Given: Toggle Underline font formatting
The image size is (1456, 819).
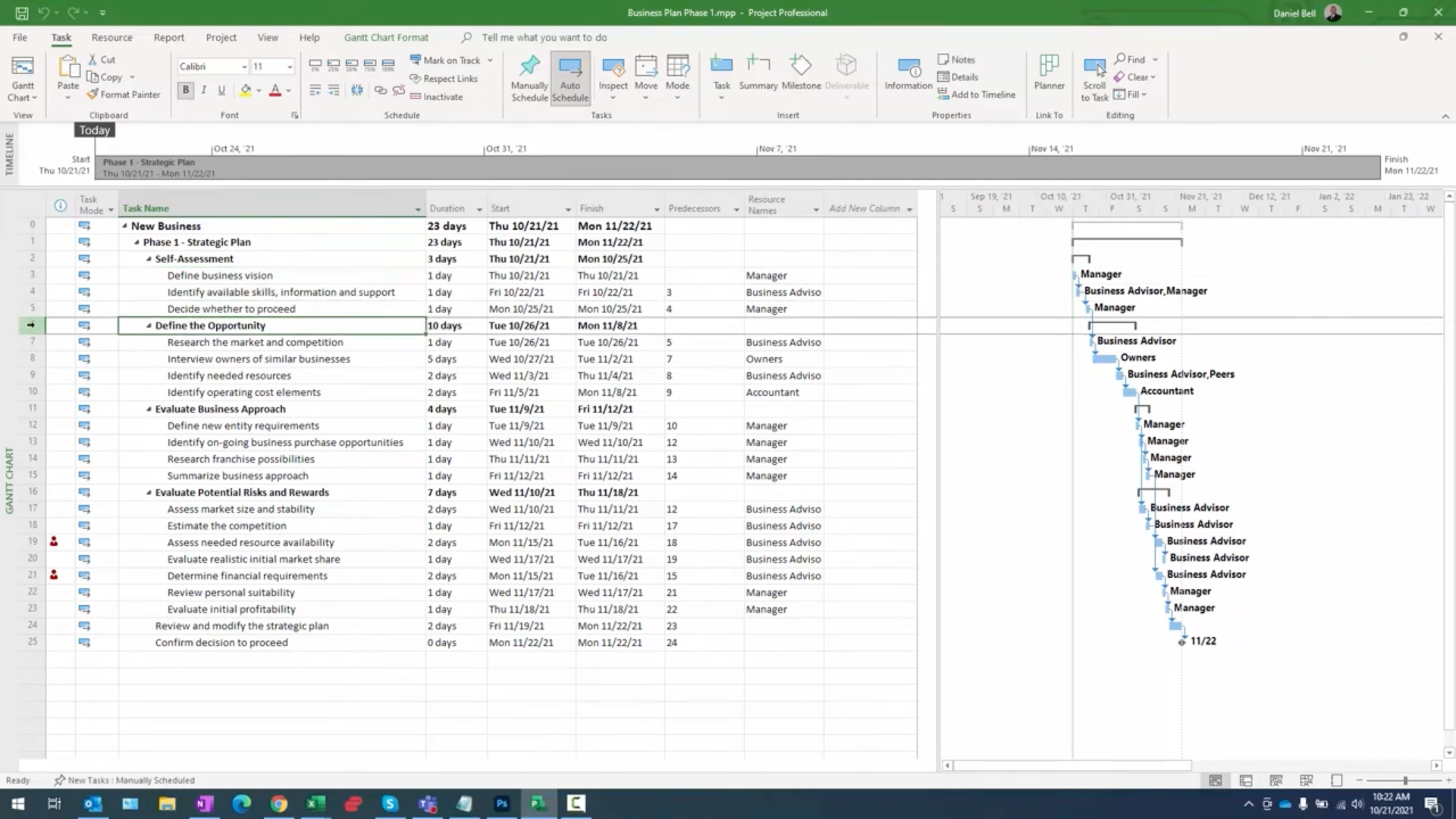Looking at the screenshot, I should point(221,90).
